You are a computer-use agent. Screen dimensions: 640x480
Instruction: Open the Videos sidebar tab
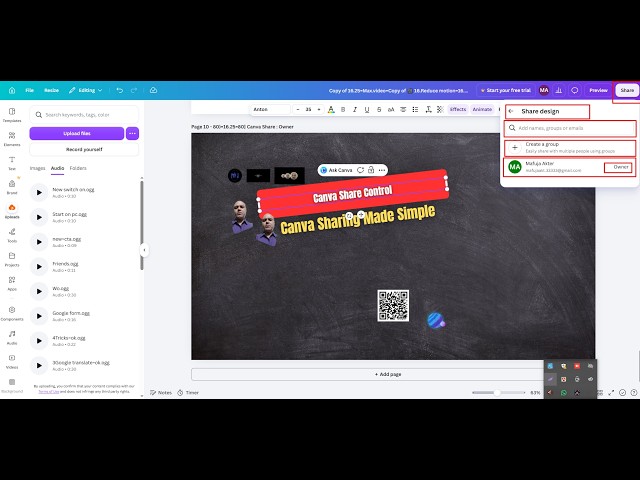(12, 361)
